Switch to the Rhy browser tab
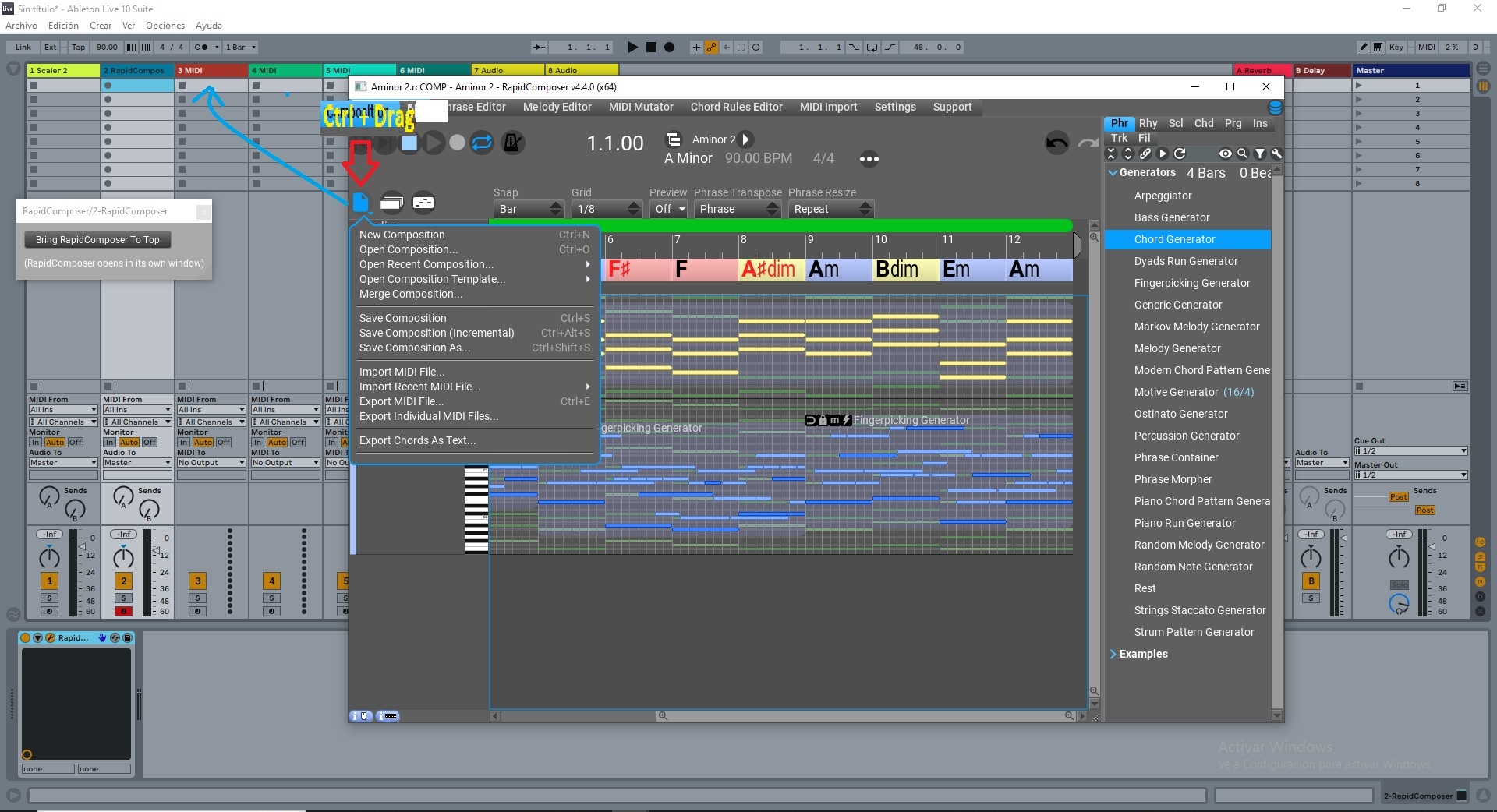The height and width of the screenshot is (812, 1497). (1148, 123)
